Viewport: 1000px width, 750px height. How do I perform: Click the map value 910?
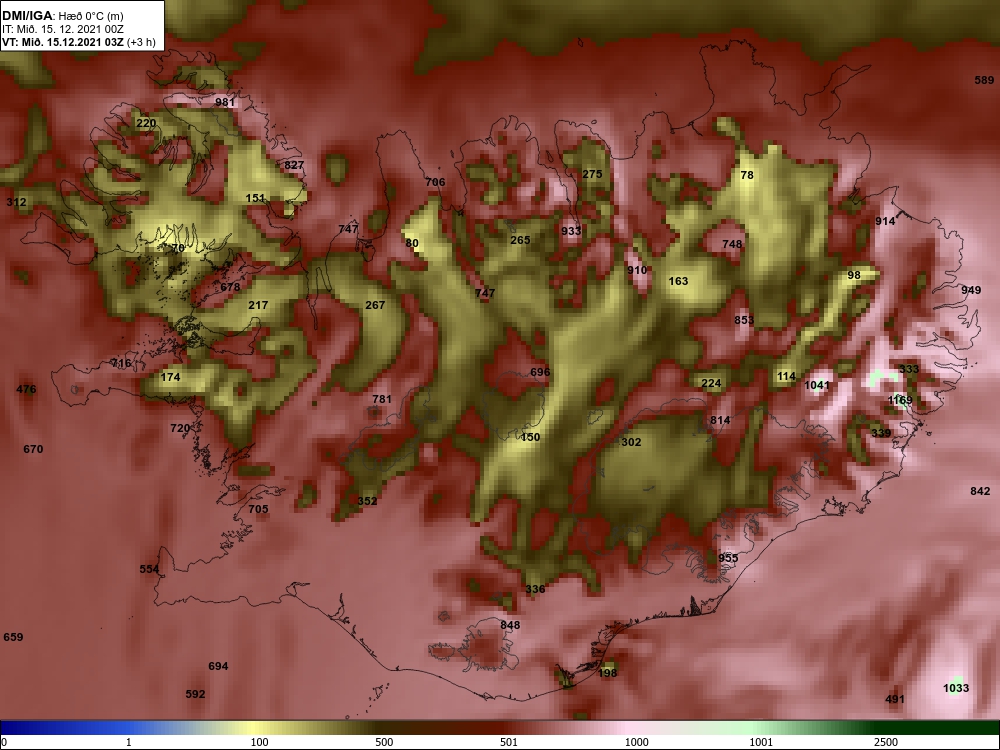(637, 270)
